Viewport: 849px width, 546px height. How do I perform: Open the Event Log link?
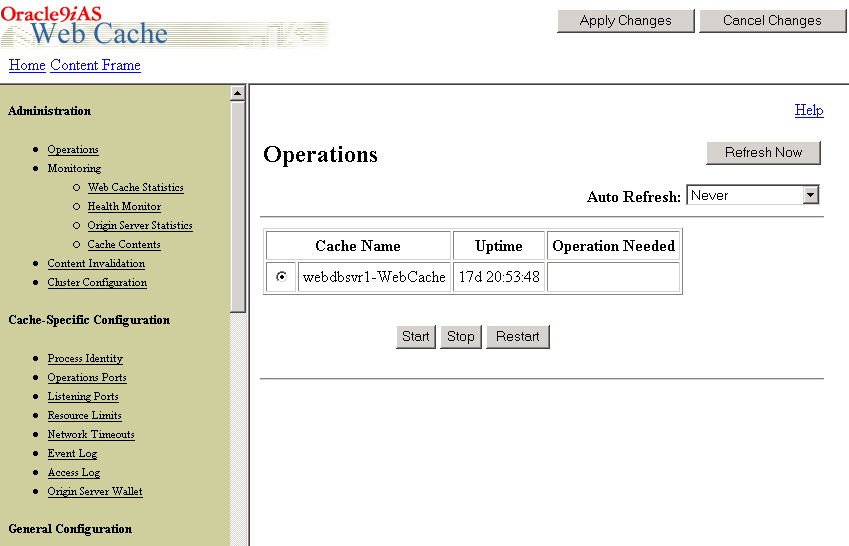coord(73,453)
